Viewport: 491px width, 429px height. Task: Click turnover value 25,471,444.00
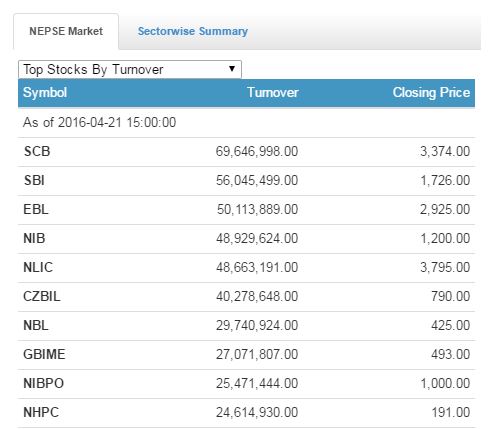coord(257,384)
